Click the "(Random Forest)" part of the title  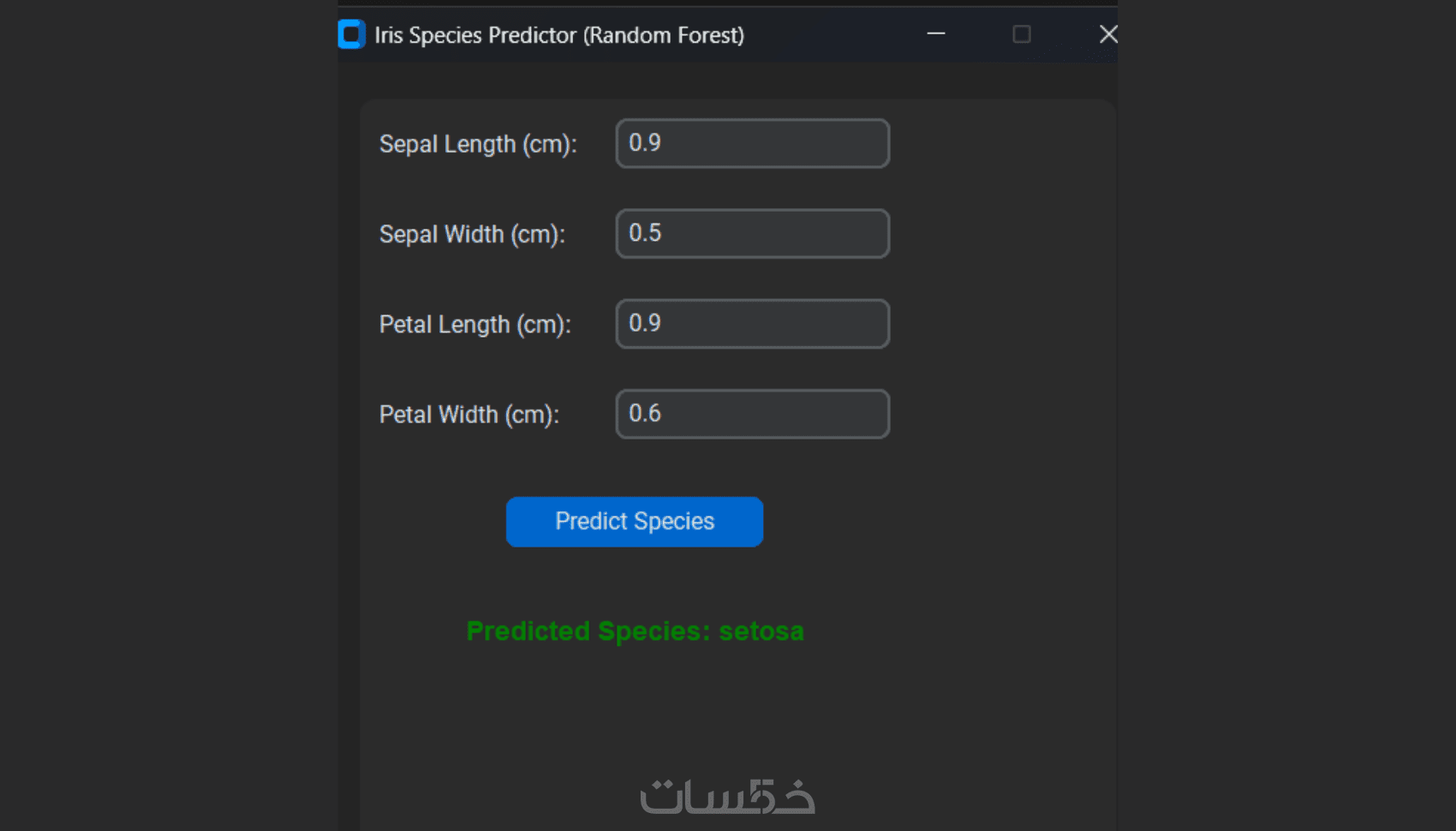664,35
